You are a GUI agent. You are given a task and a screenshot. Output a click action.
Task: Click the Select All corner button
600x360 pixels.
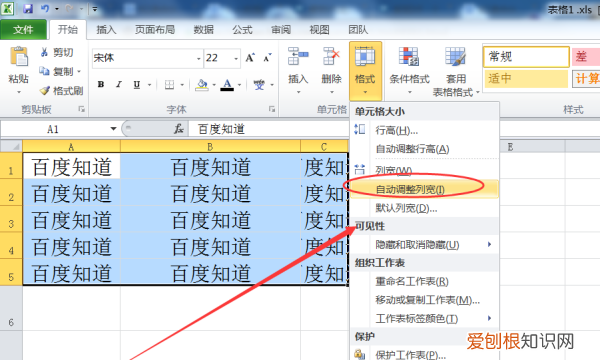click(11, 146)
